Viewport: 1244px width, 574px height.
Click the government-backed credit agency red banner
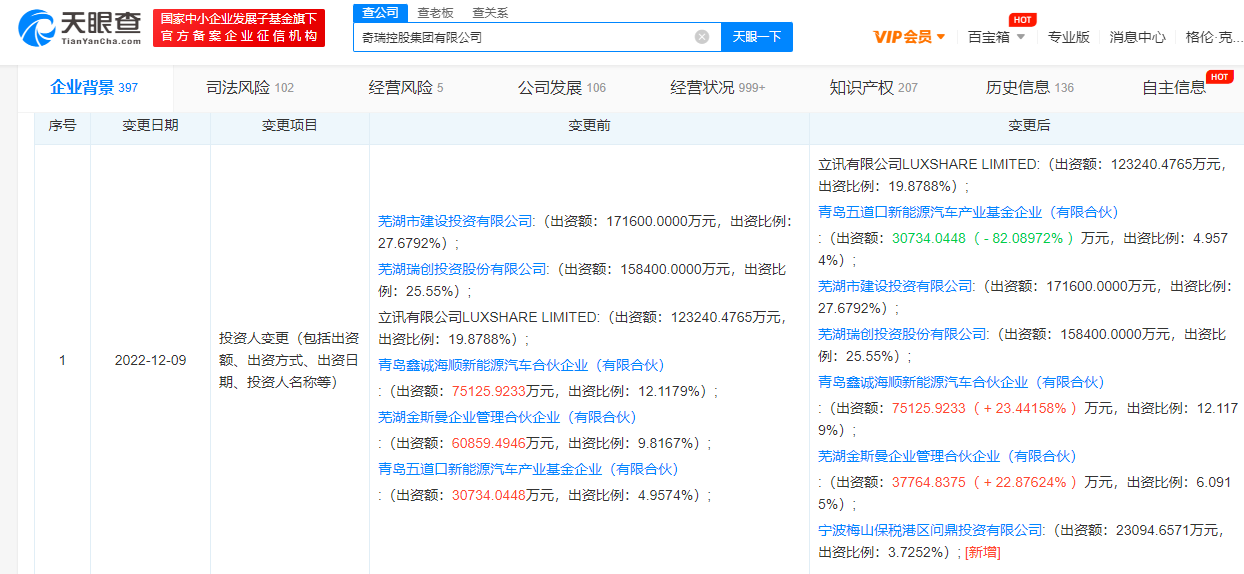[239, 28]
